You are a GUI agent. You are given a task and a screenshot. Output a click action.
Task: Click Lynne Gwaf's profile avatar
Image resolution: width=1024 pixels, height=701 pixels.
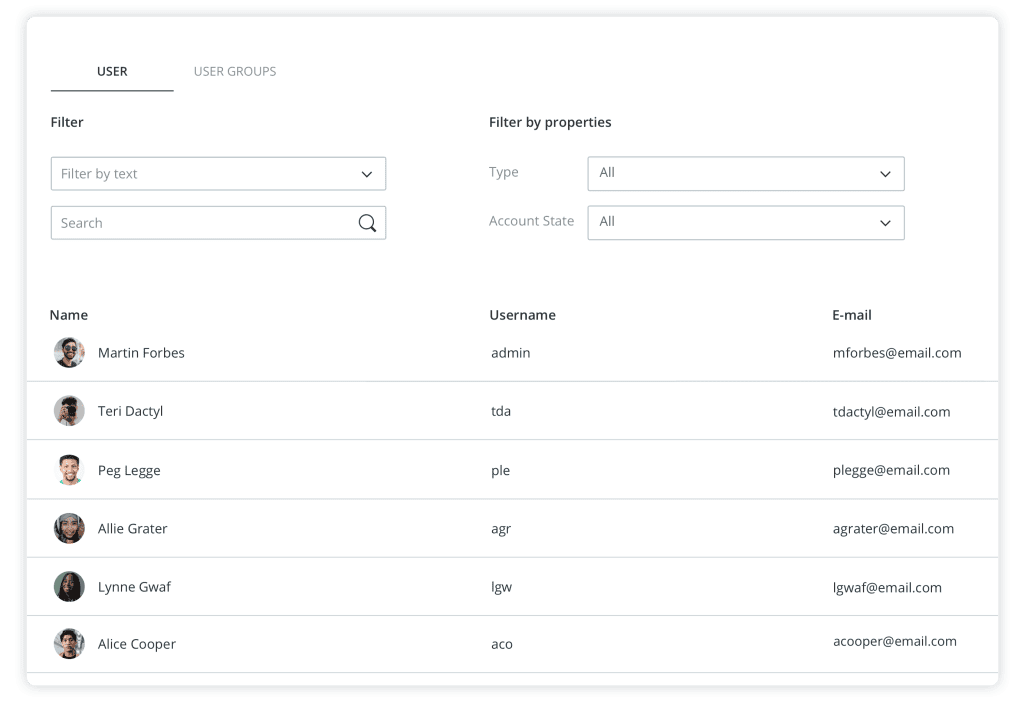[x=68, y=586]
